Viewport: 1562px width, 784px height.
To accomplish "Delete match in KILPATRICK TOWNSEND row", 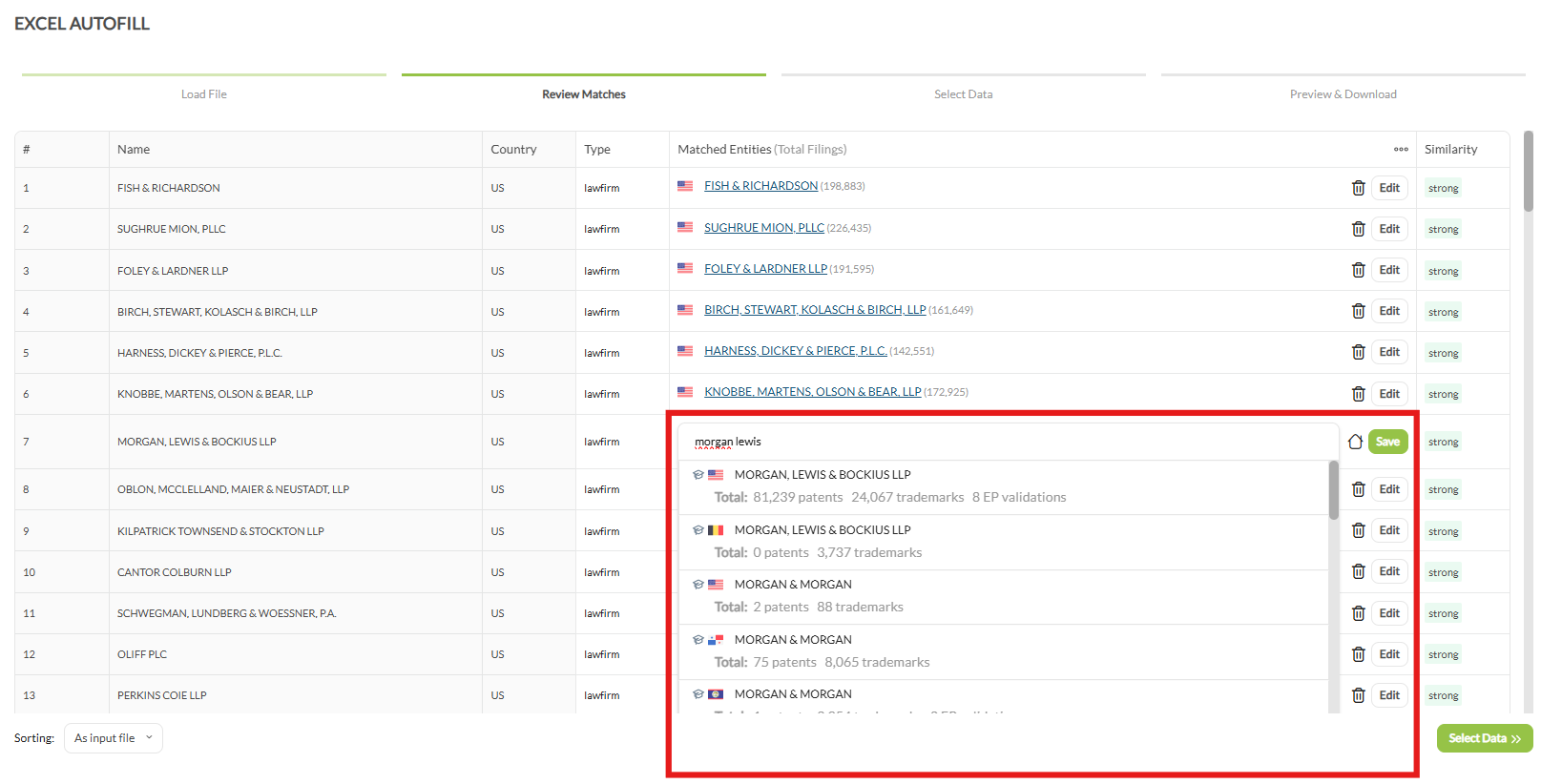I will pos(1358,530).
